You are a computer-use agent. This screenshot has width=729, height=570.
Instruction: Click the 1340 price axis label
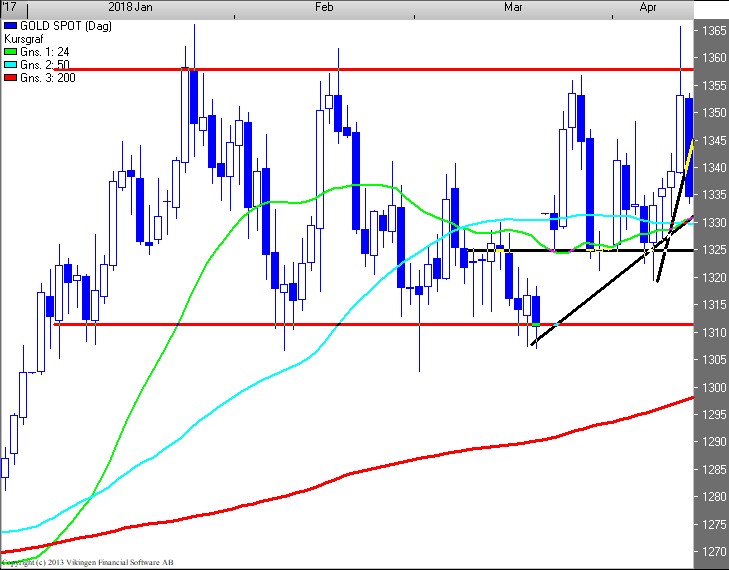pos(714,167)
